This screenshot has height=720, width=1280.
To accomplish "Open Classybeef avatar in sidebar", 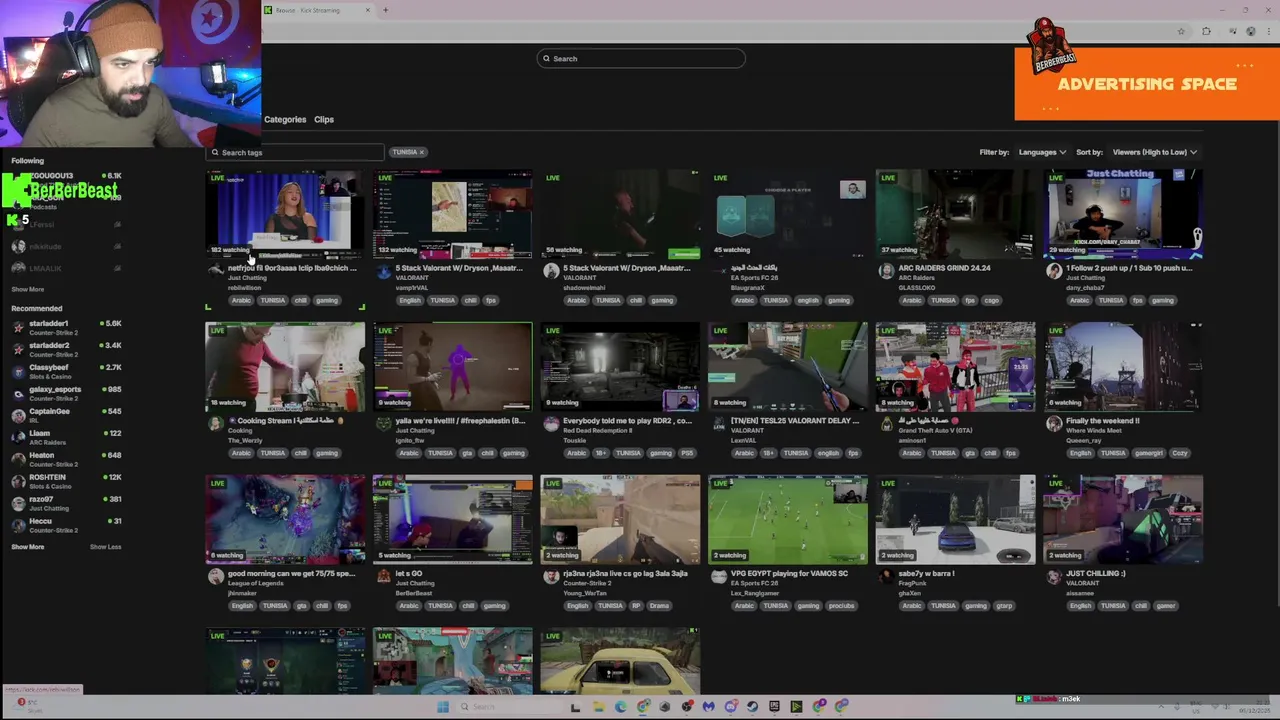I will click(18, 372).
